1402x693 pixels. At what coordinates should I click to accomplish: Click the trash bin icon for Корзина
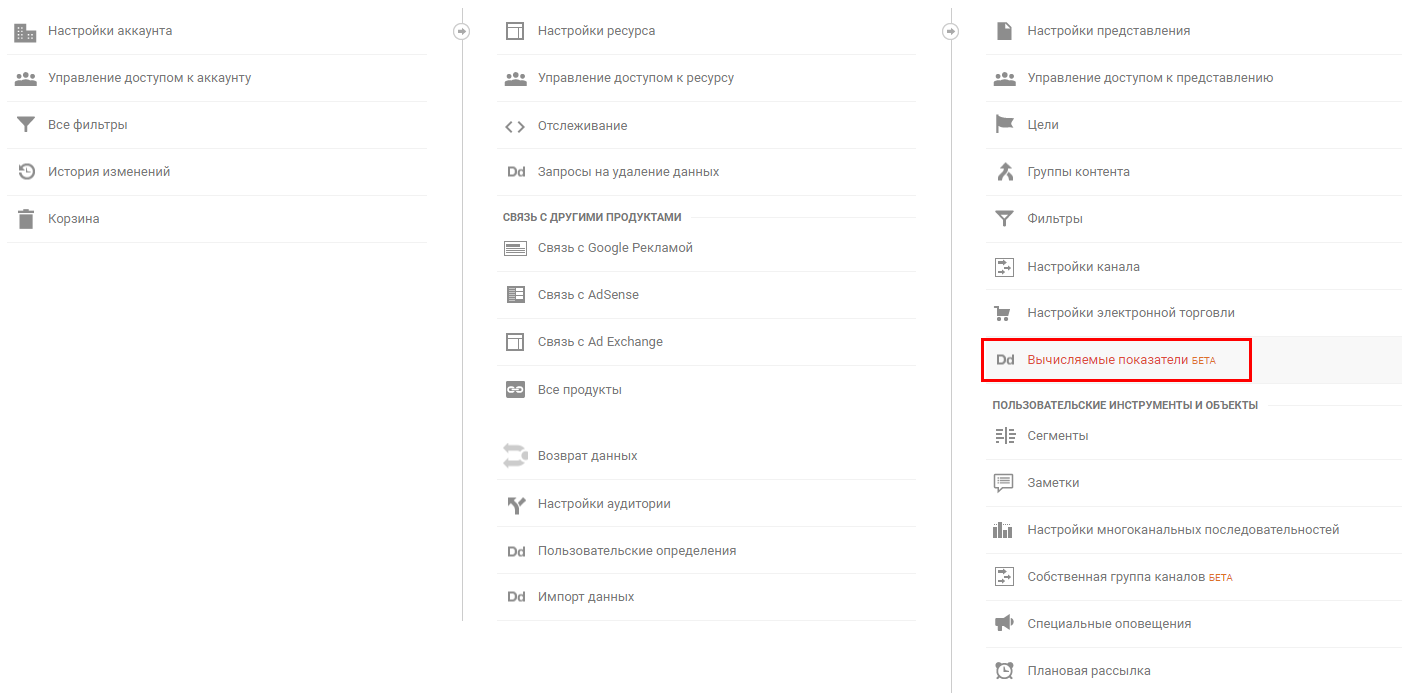[25, 219]
